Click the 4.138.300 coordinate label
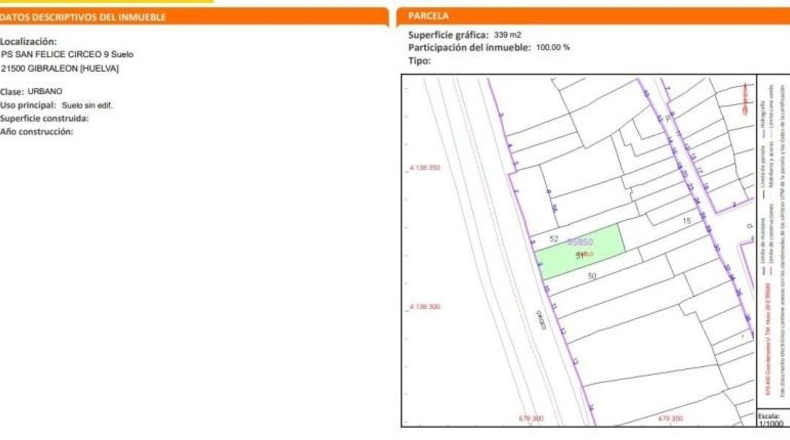790x440 pixels. (425, 306)
